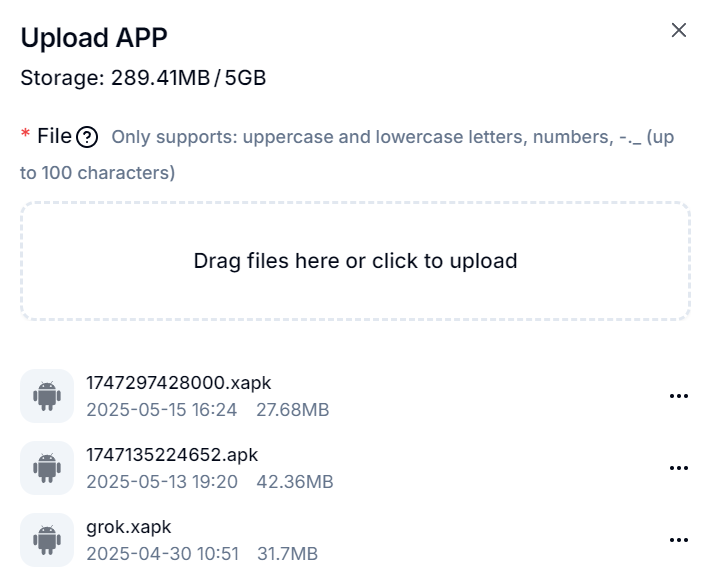Close the Upload APP dialog
This screenshot has height=578, width=715.
pos(679,31)
